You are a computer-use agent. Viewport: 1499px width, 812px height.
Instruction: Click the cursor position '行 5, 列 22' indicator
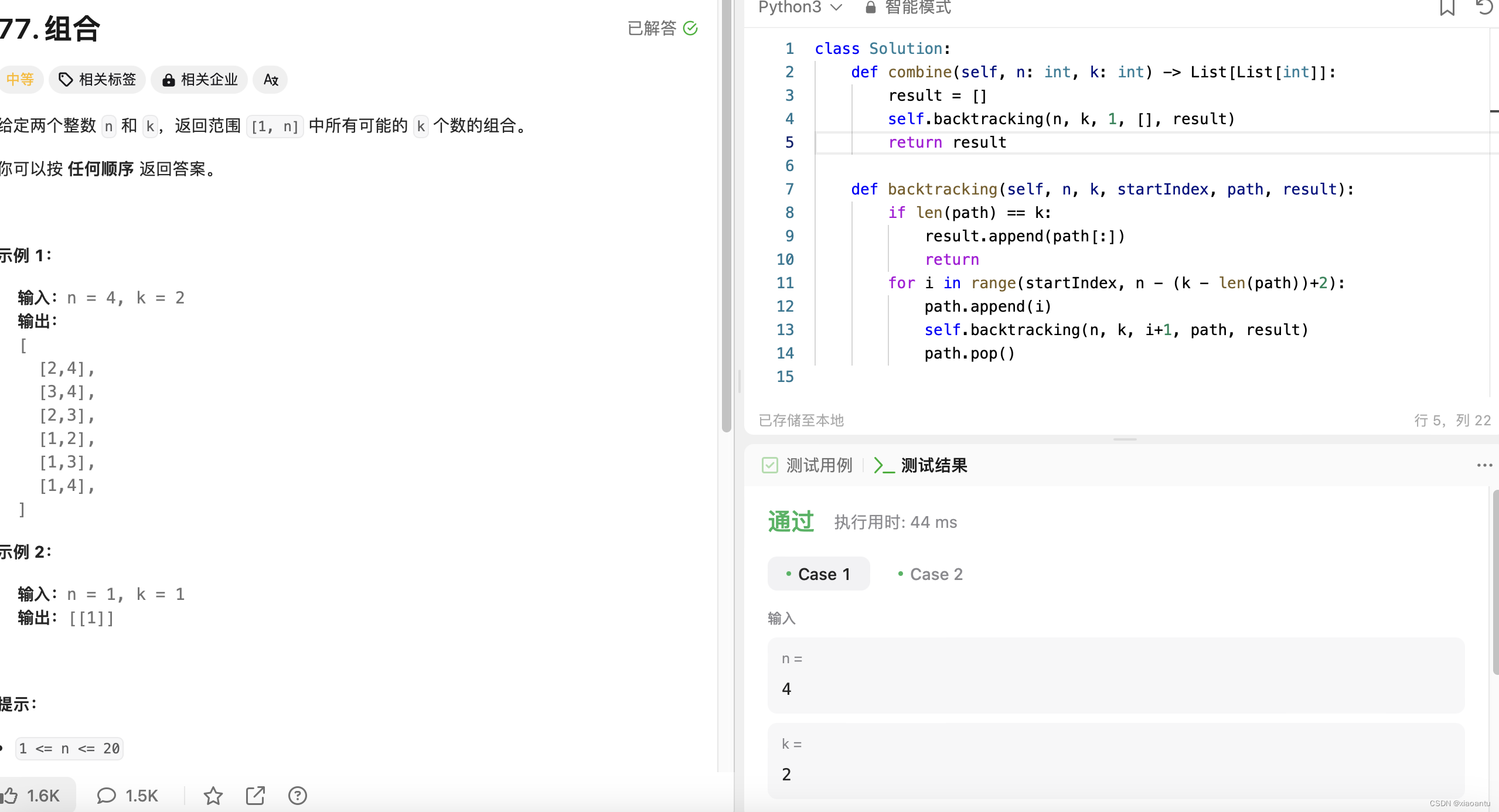tap(1452, 420)
